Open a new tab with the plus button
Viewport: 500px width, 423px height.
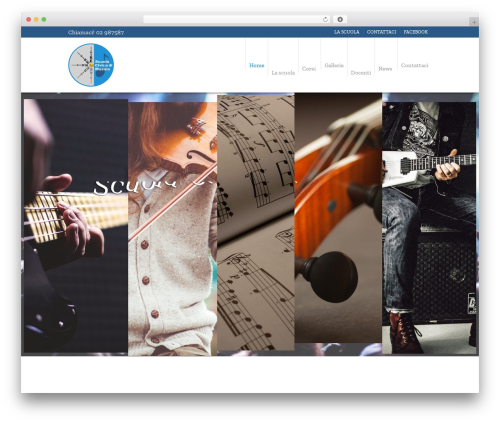(x=474, y=22)
